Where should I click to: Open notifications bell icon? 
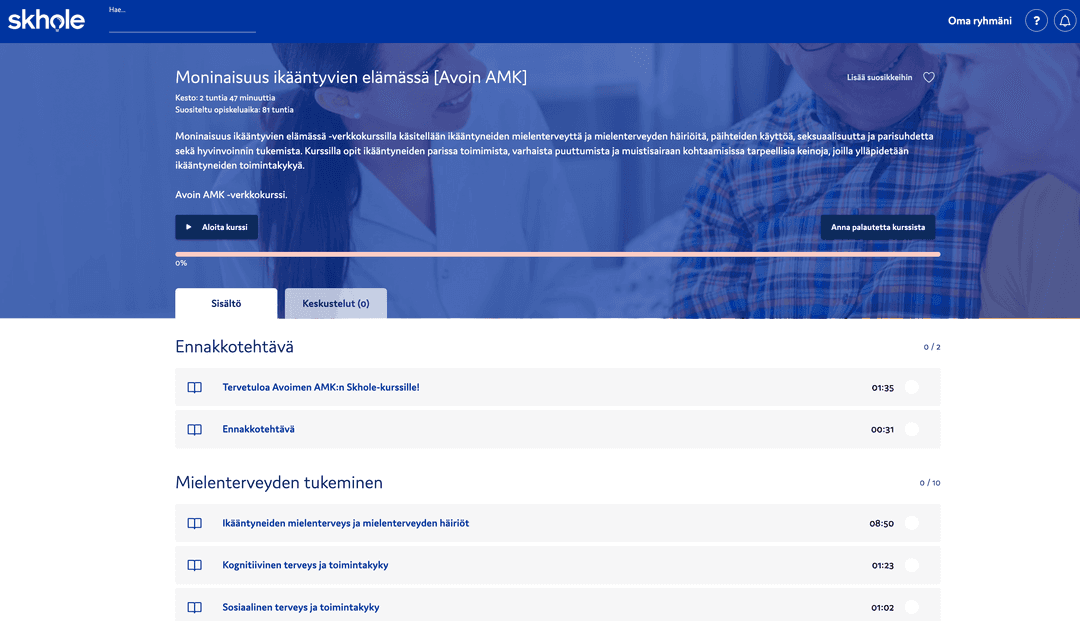point(1065,21)
